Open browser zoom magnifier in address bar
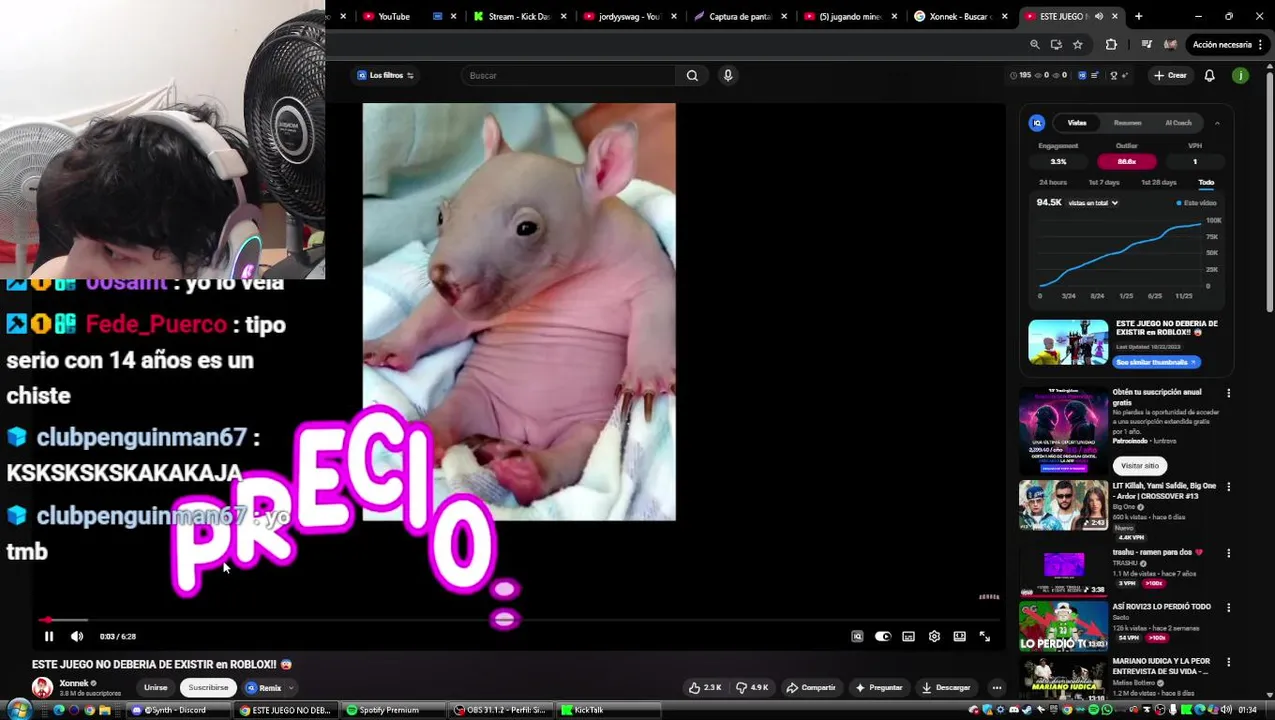 pyautogui.click(x=1035, y=44)
